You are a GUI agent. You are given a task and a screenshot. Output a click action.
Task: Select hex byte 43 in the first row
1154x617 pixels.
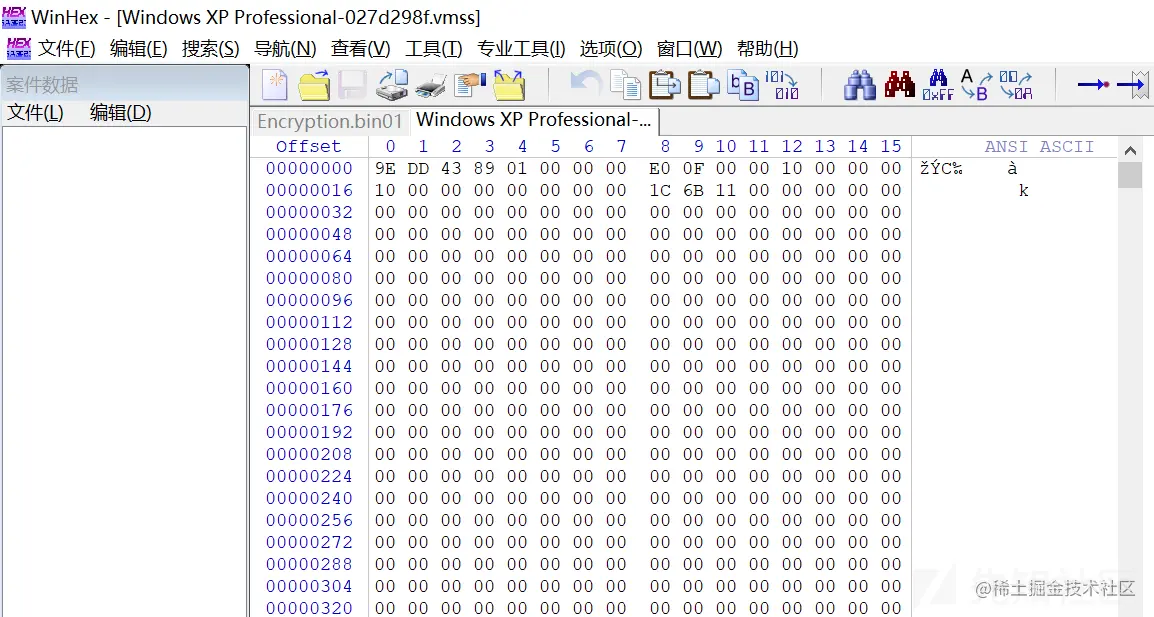pyautogui.click(x=451, y=169)
